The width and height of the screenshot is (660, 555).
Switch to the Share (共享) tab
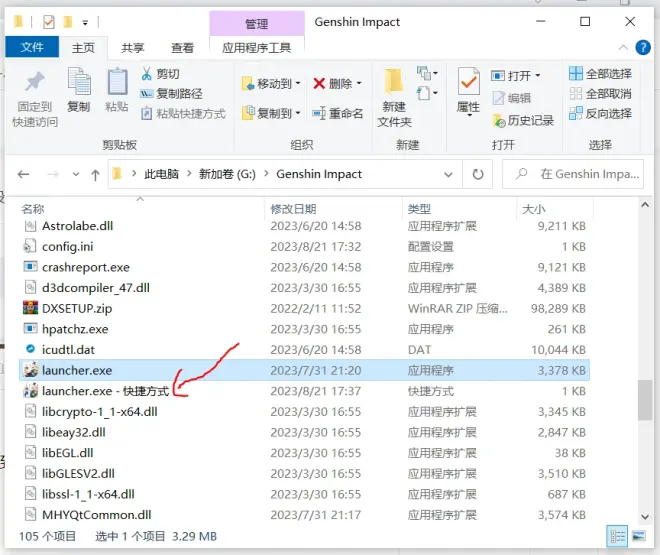tap(133, 48)
